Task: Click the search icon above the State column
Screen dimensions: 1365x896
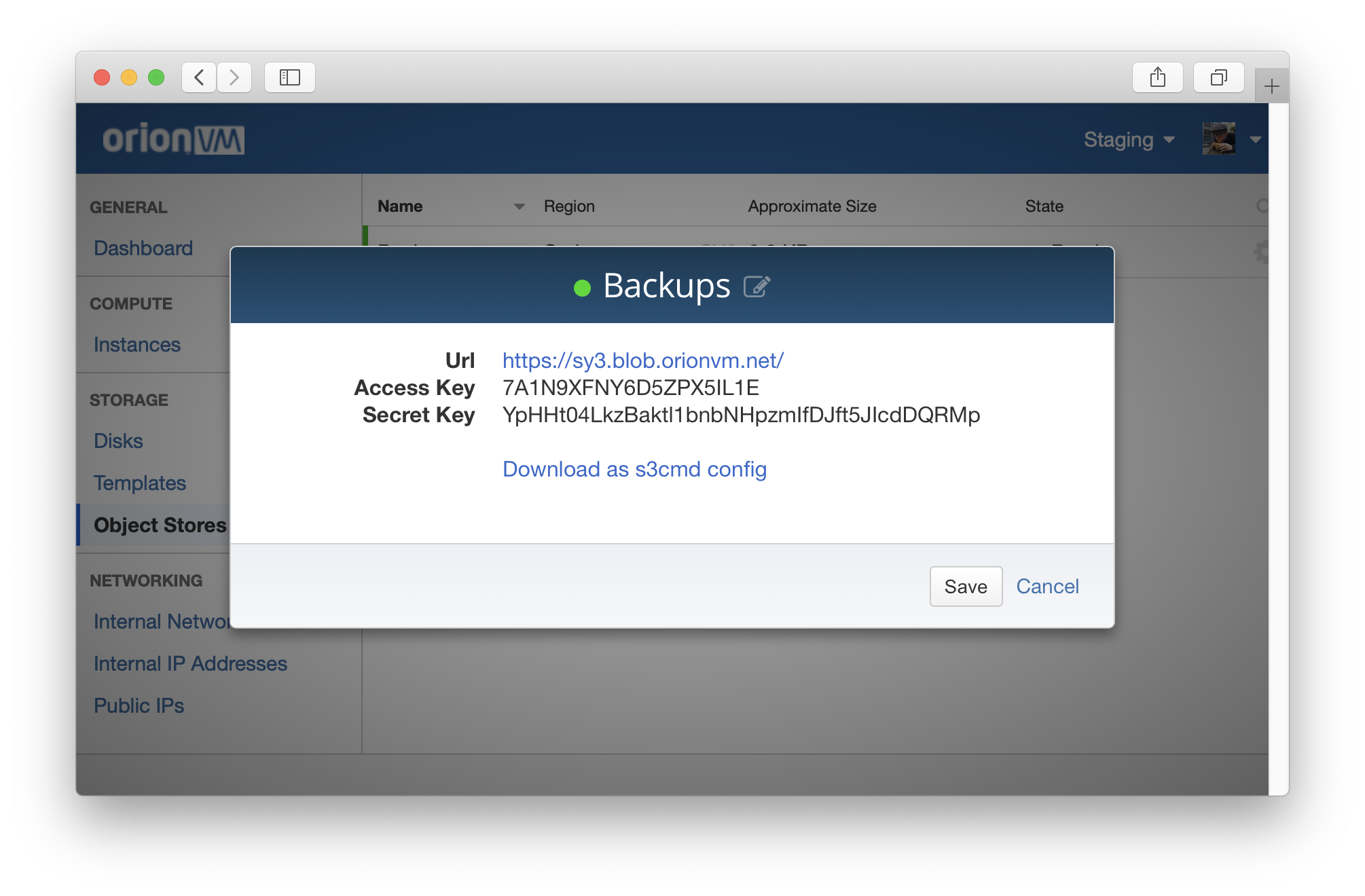Action: coord(1263,206)
